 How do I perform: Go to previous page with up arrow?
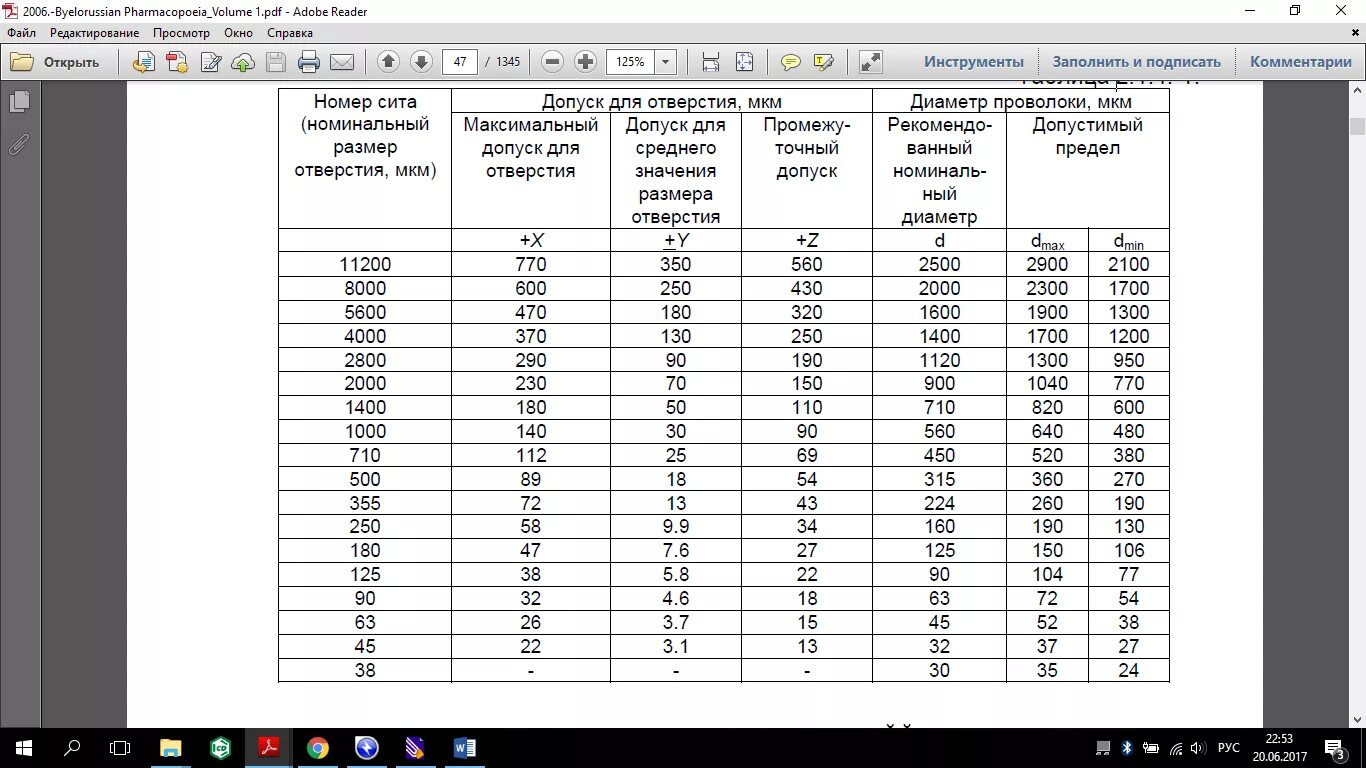[x=389, y=62]
